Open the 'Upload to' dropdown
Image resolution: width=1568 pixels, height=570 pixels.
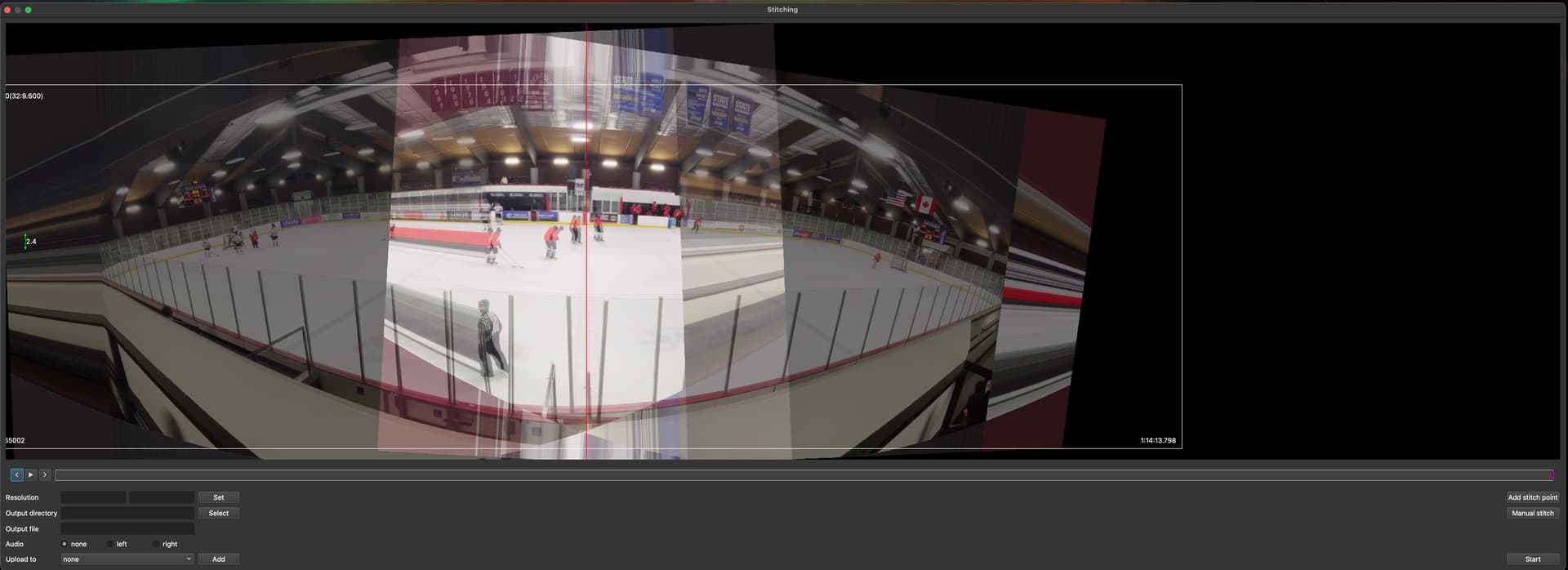coord(127,559)
